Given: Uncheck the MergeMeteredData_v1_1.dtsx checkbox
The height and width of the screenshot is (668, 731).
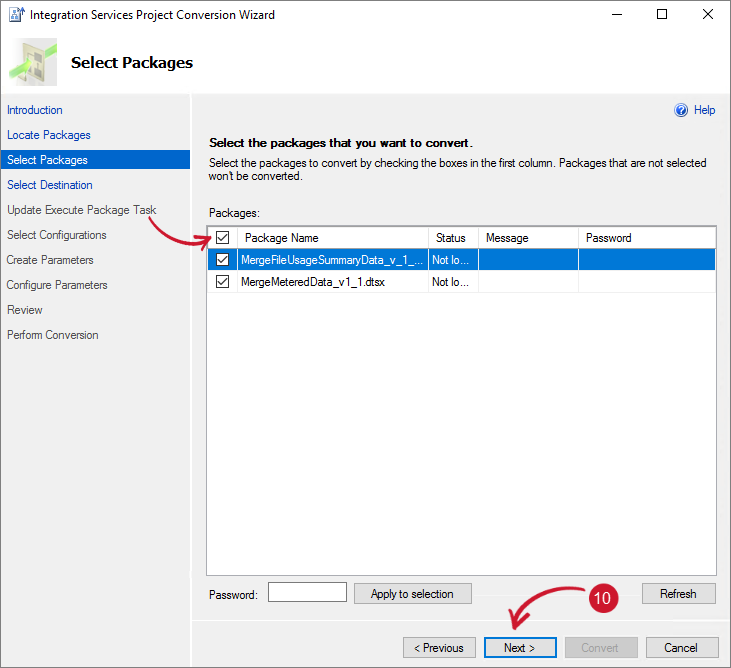Looking at the screenshot, I should 222,282.
